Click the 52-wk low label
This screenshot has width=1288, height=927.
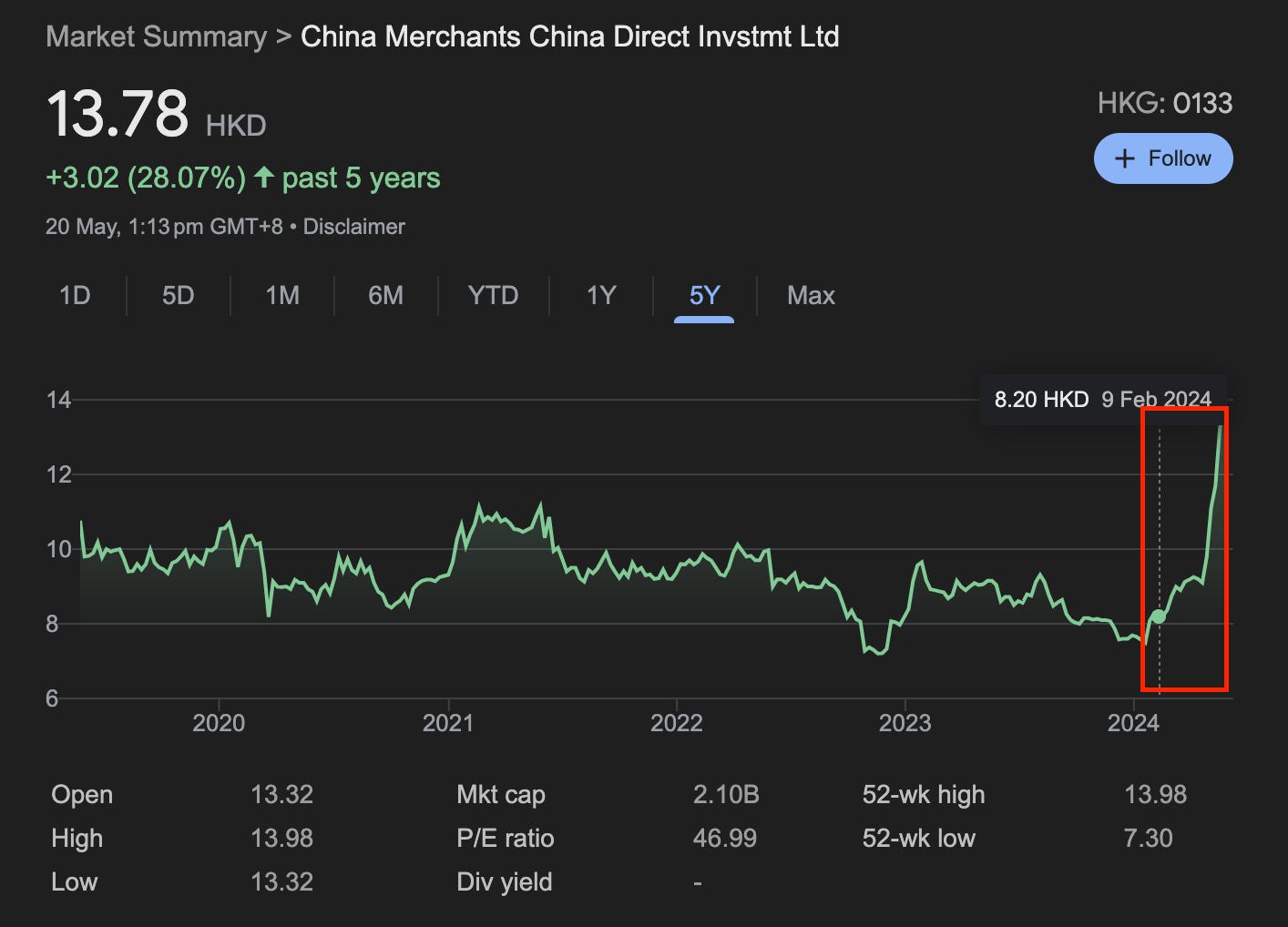918,838
